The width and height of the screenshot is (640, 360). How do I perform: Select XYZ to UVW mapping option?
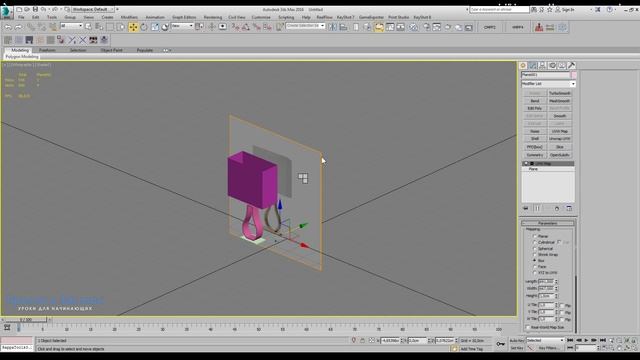pyautogui.click(x=535, y=273)
